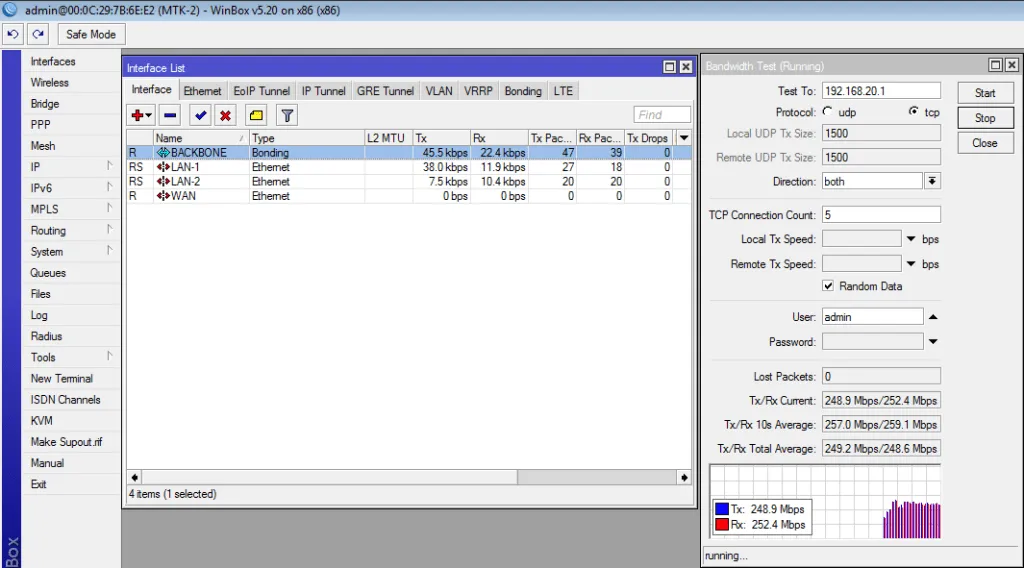
Task: Select the udp protocol radio button
Action: pos(828,112)
